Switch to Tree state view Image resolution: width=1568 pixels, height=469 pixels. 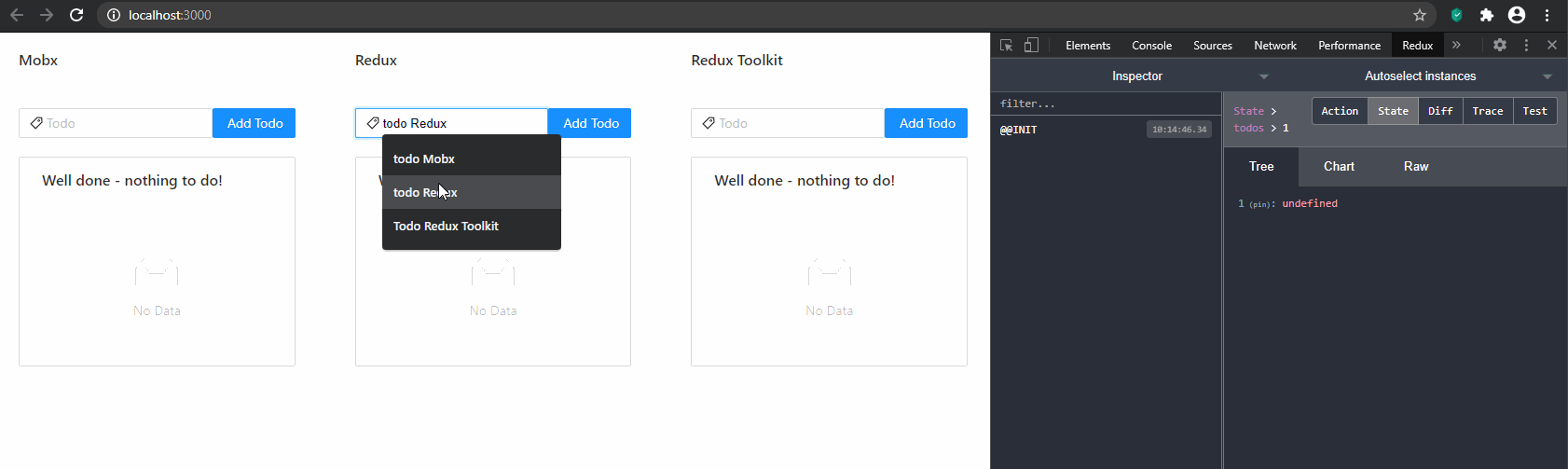[x=1261, y=167]
